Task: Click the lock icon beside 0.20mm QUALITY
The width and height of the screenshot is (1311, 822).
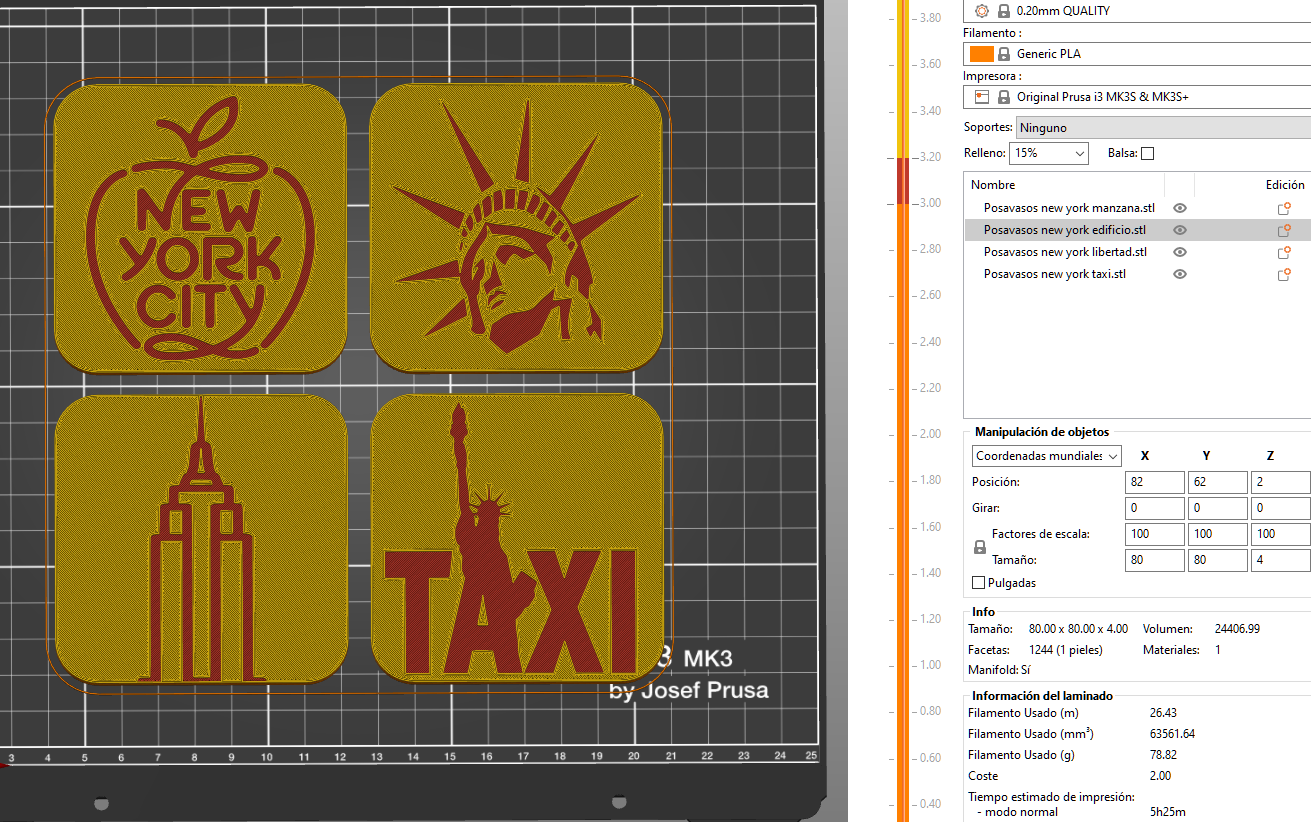Action: (1003, 11)
